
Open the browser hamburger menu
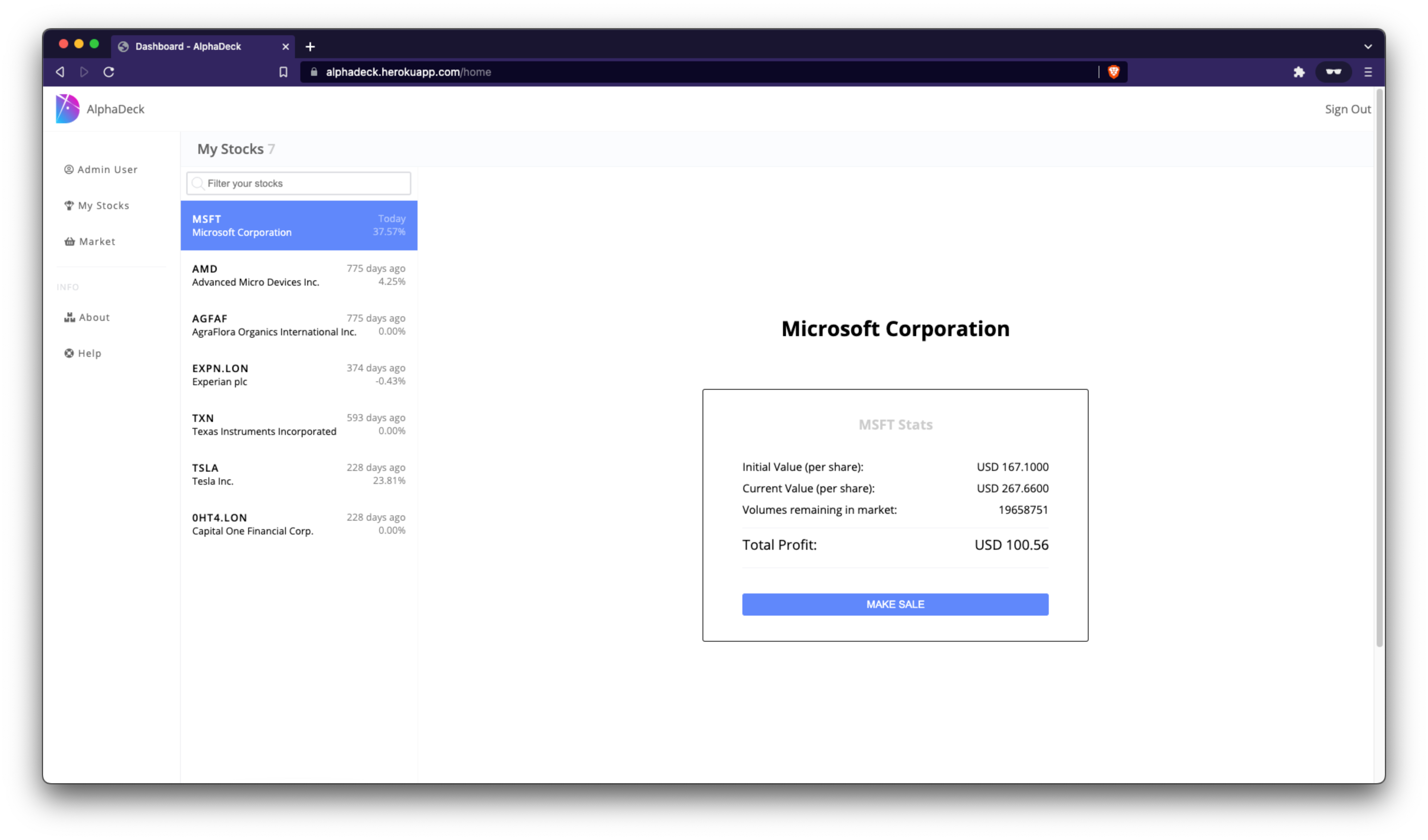[1368, 72]
